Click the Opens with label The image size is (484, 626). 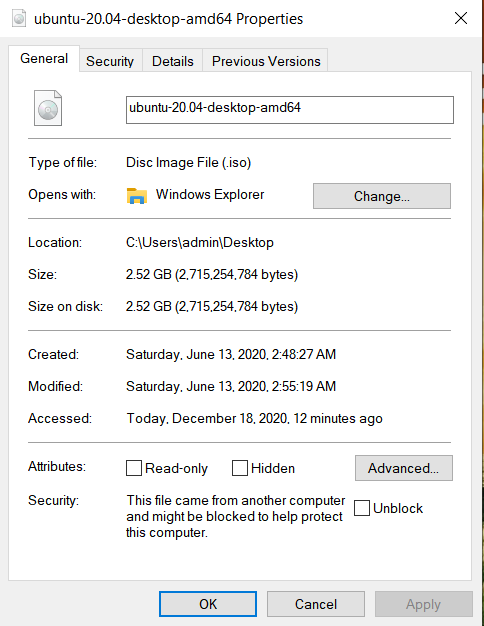pyautogui.click(x=62, y=194)
